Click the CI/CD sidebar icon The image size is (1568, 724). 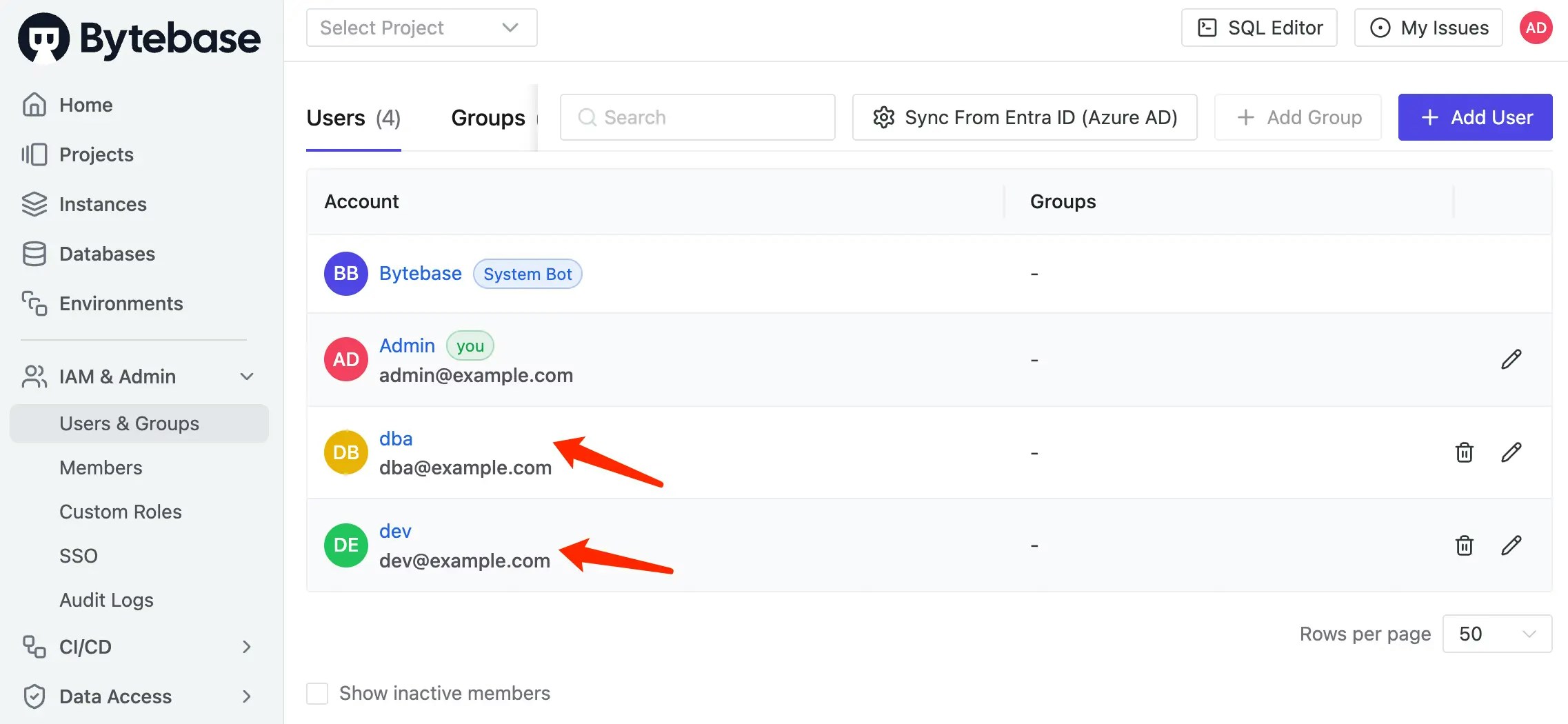[34, 647]
